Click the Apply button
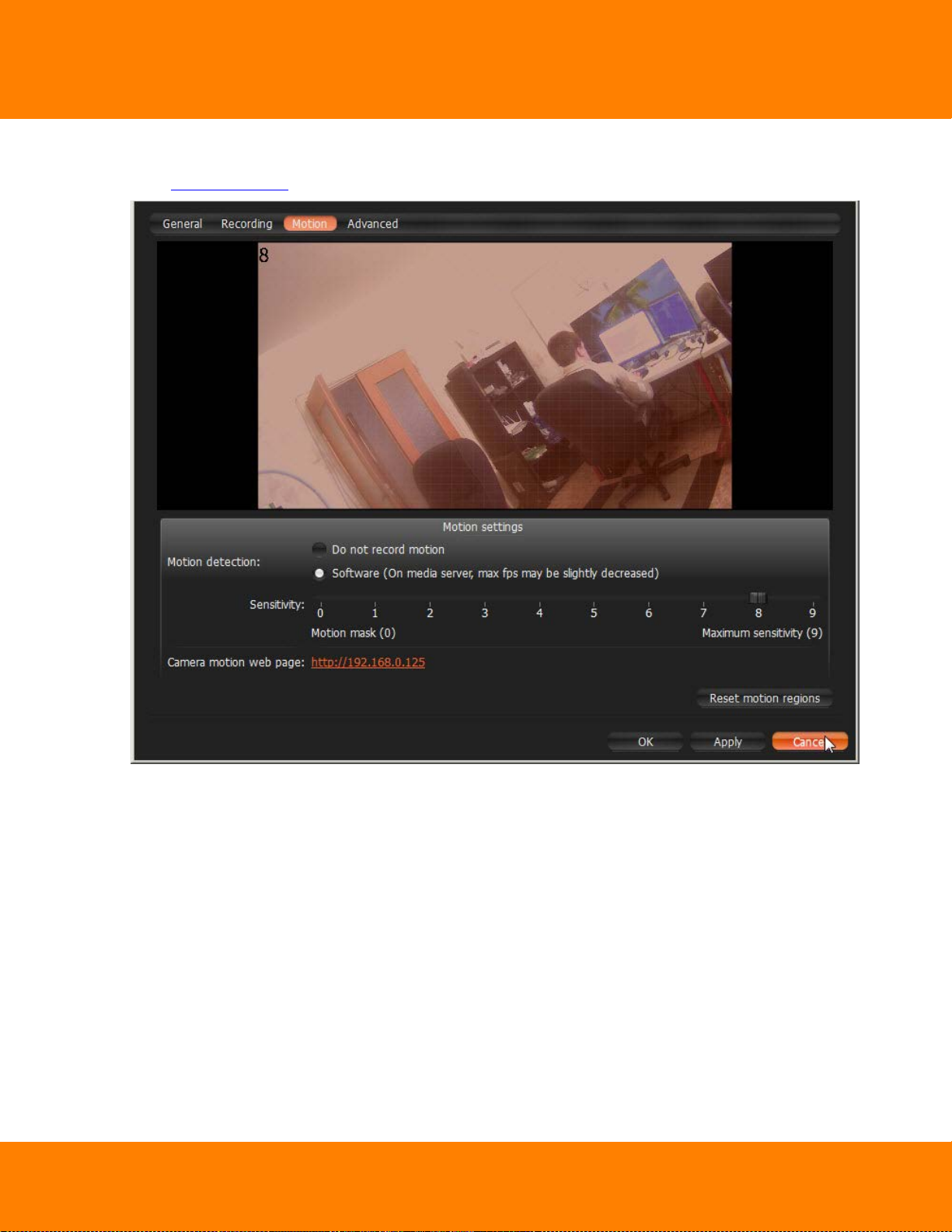 pyautogui.click(x=727, y=742)
